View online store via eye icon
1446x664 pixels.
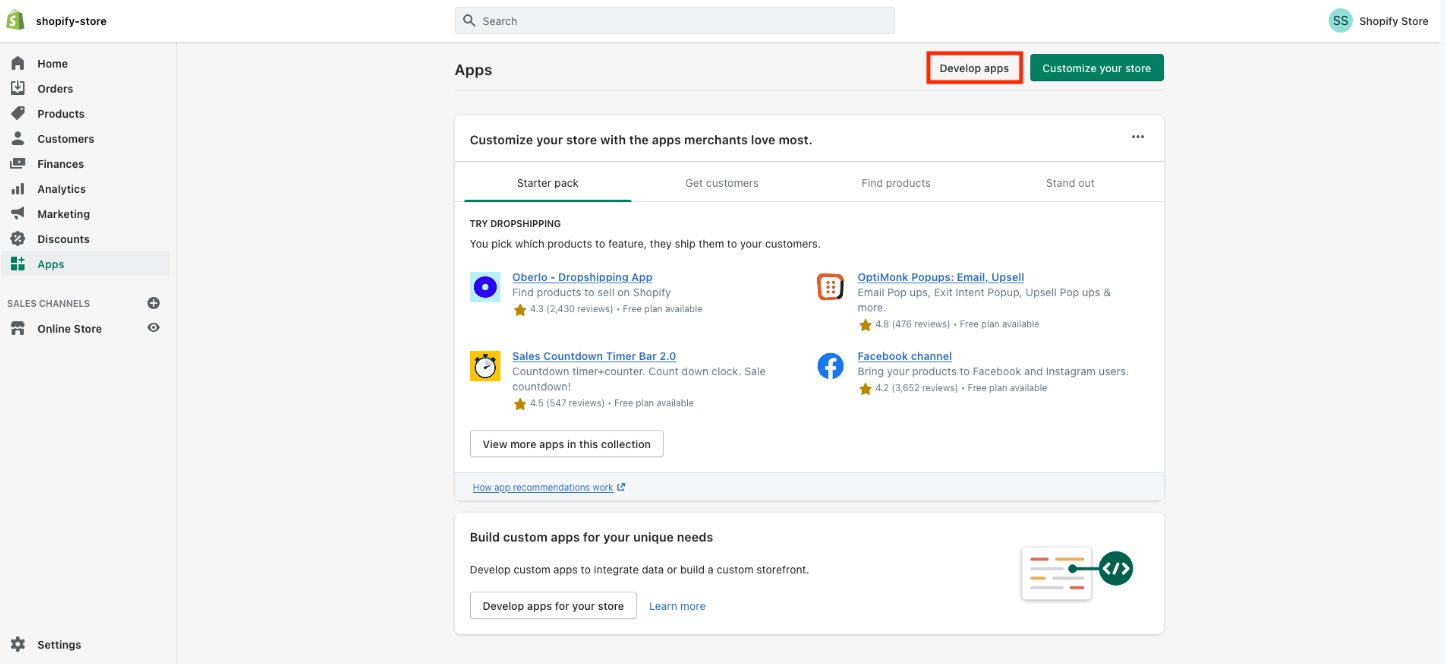[154, 327]
